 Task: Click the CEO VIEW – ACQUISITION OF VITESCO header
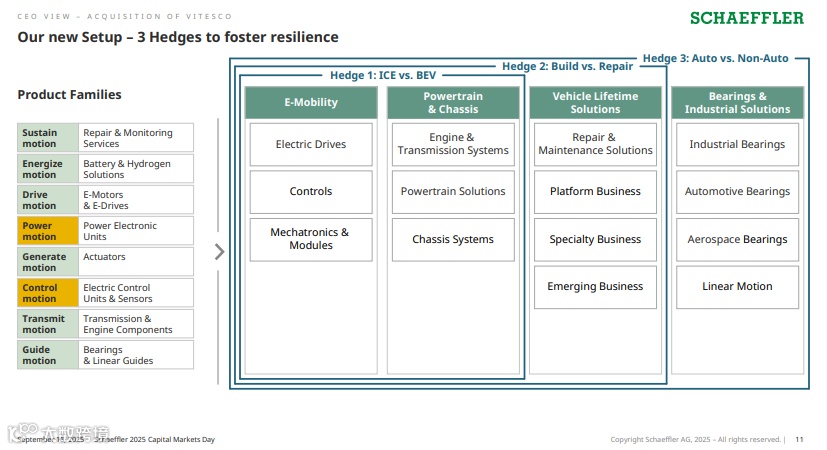124,16
